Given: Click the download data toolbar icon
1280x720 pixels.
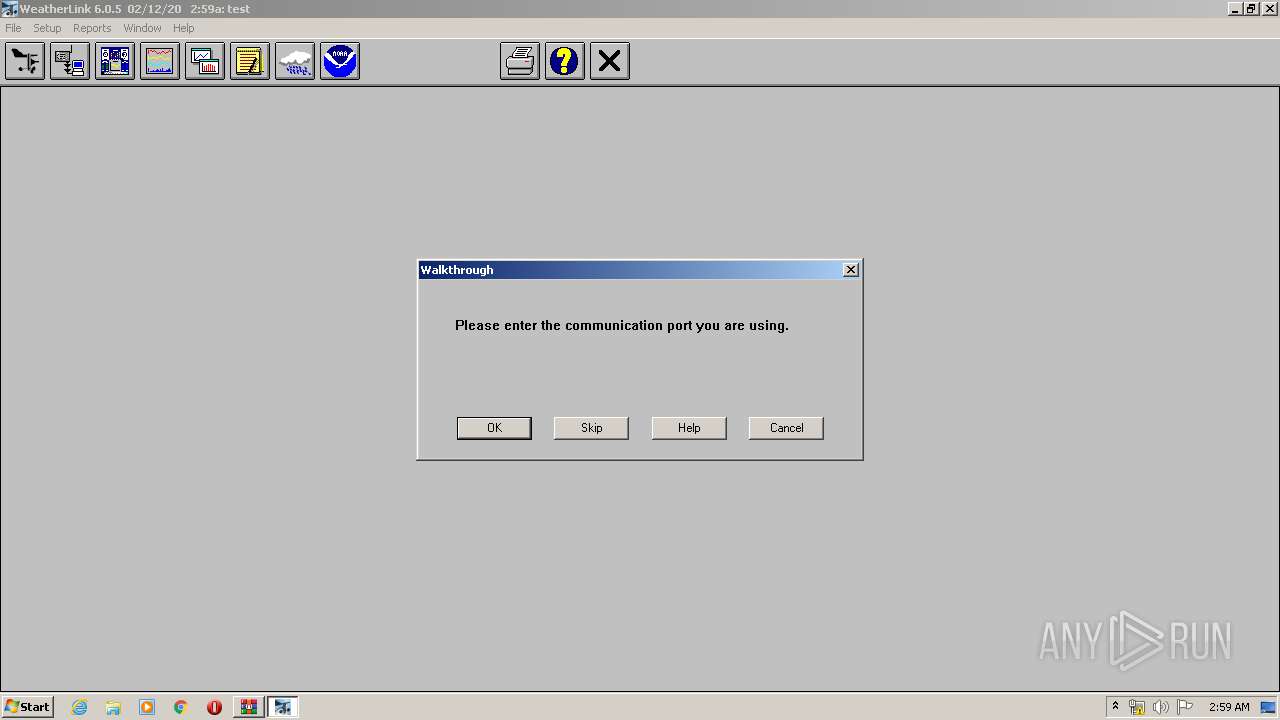Looking at the screenshot, I should point(70,61).
